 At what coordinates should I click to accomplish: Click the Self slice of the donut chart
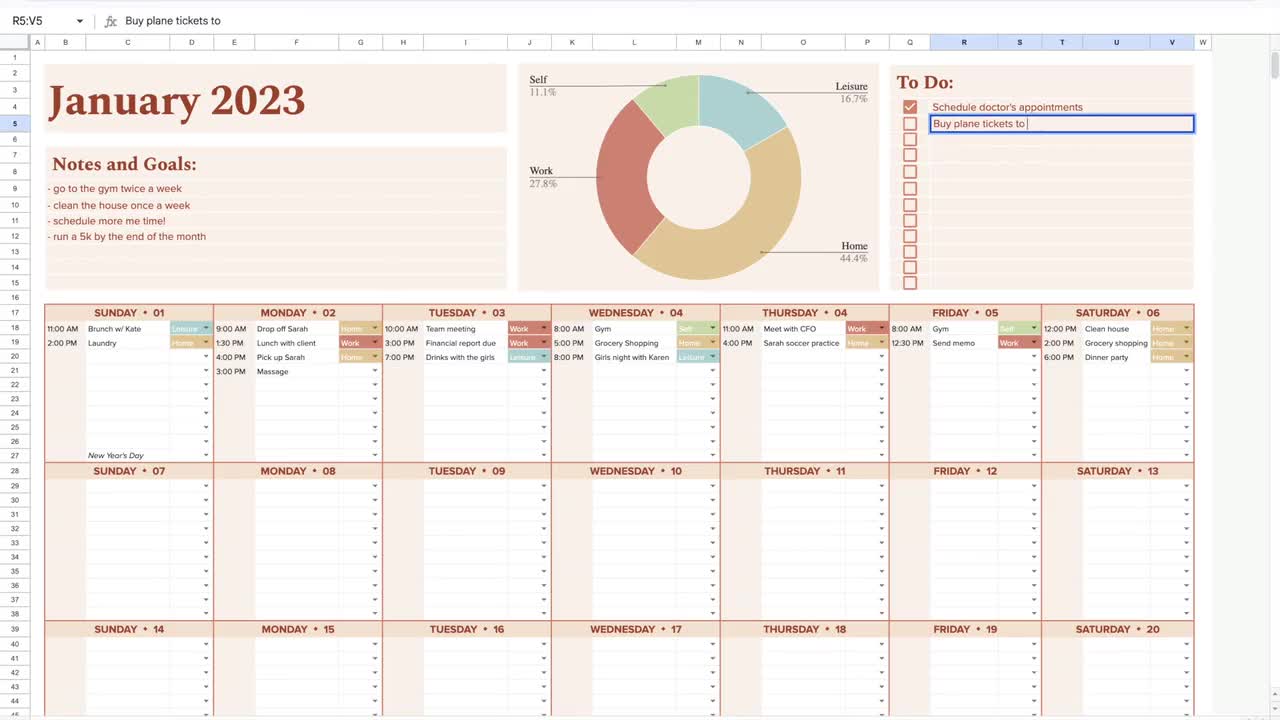[x=672, y=103]
